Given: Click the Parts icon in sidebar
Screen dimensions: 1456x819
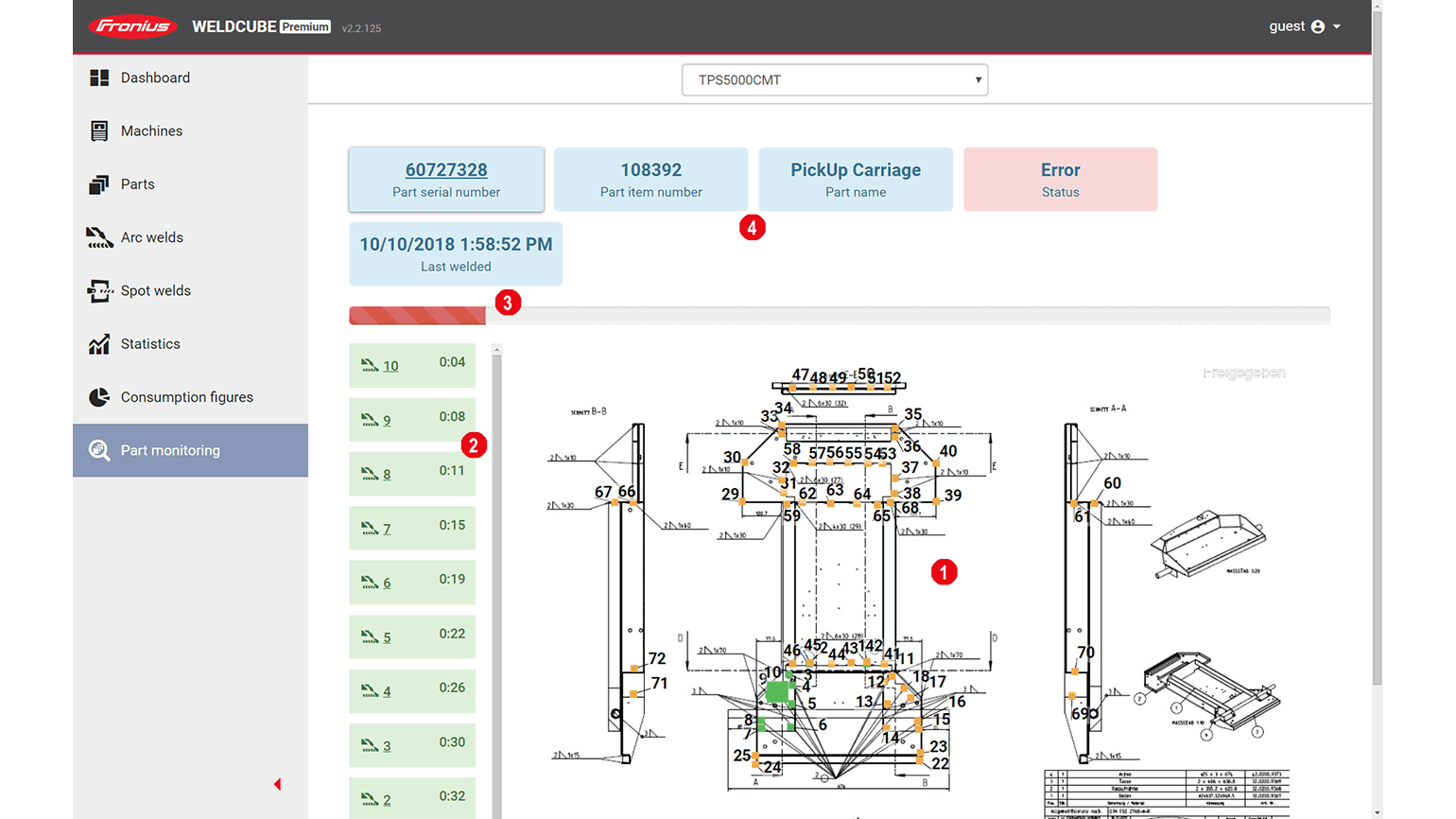Looking at the screenshot, I should point(99,184).
